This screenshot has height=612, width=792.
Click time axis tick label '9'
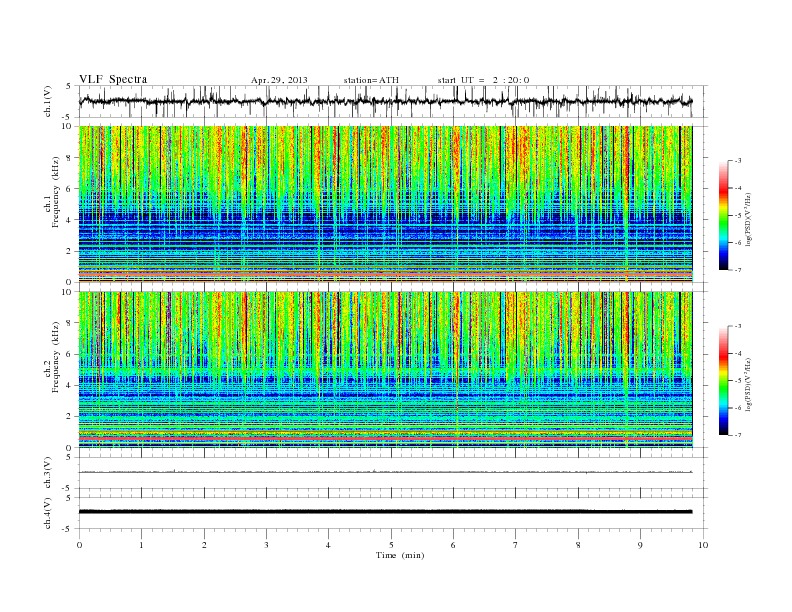point(640,545)
